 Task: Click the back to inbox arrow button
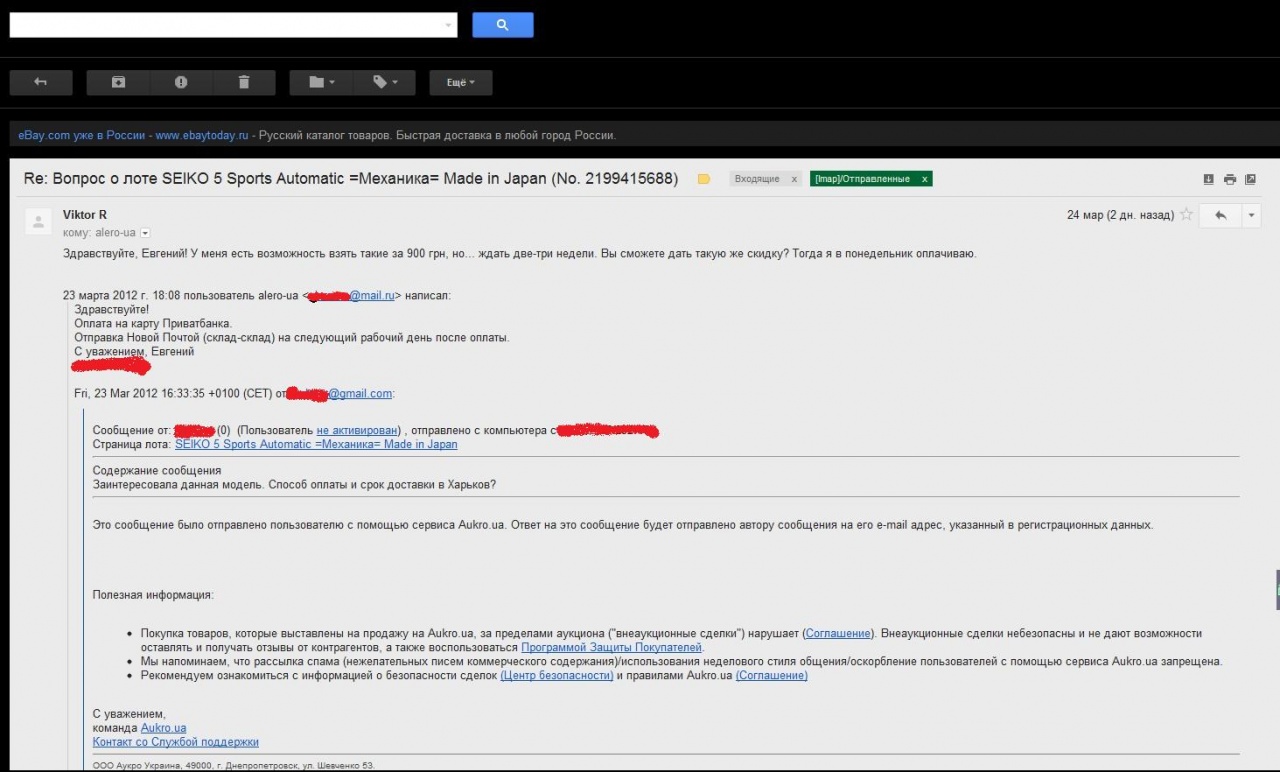click(x=41, y=82)
